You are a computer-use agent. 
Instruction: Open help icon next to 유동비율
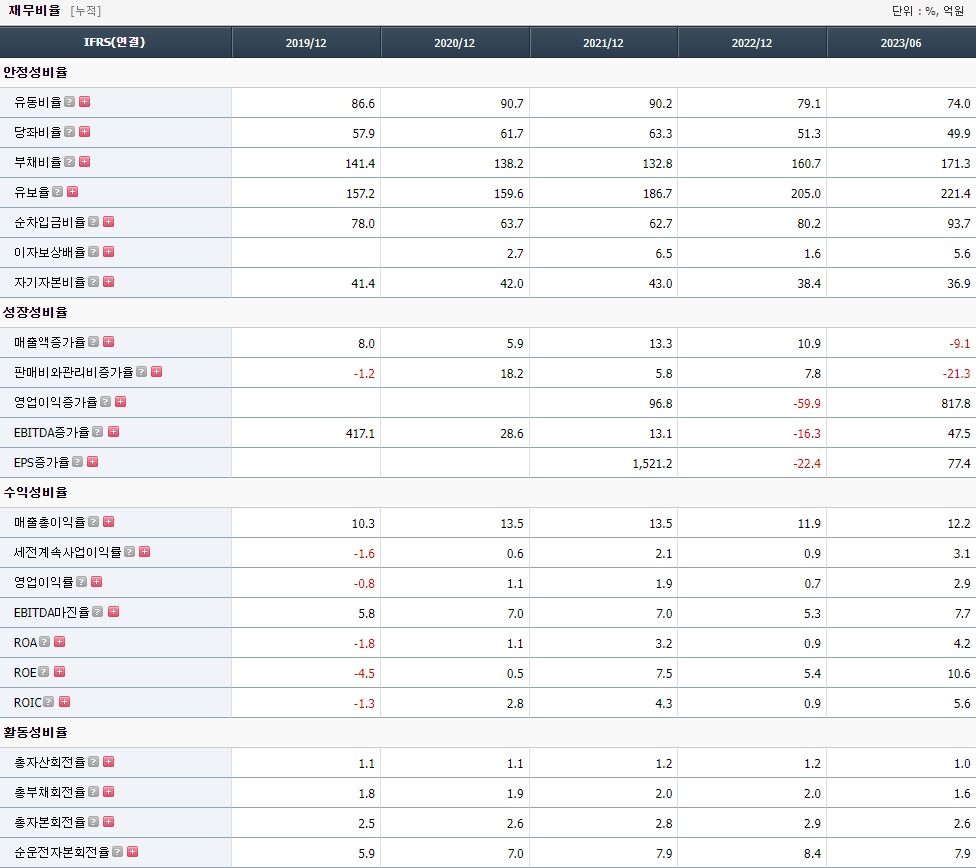[x=70, y=102]
